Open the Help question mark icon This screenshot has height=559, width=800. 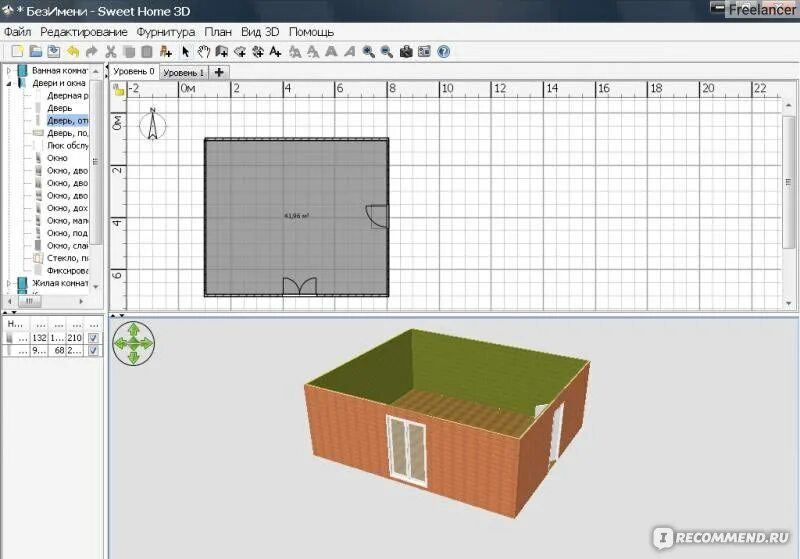(444, 52)
